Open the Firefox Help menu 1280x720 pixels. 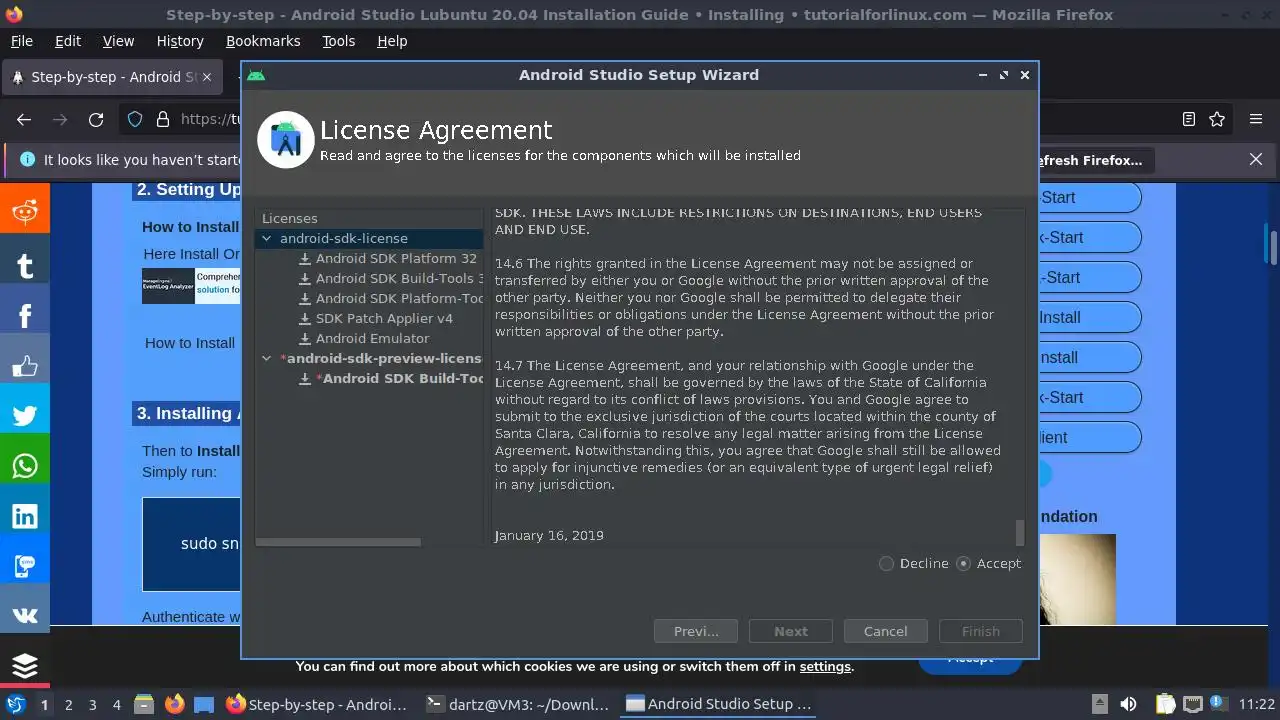[392, 41]
